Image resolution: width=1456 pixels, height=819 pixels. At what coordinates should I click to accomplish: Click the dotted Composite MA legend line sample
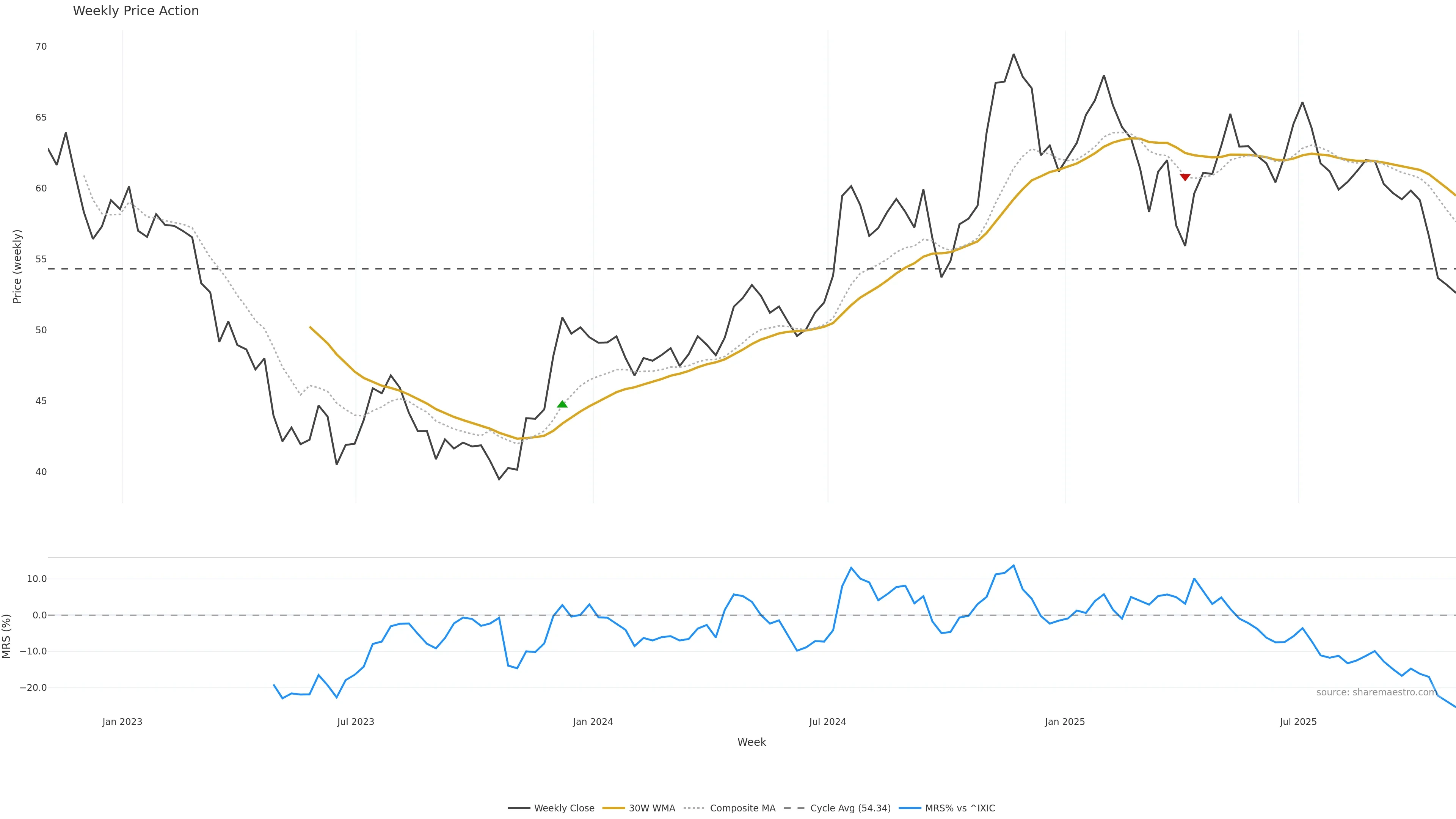(694, 808)
